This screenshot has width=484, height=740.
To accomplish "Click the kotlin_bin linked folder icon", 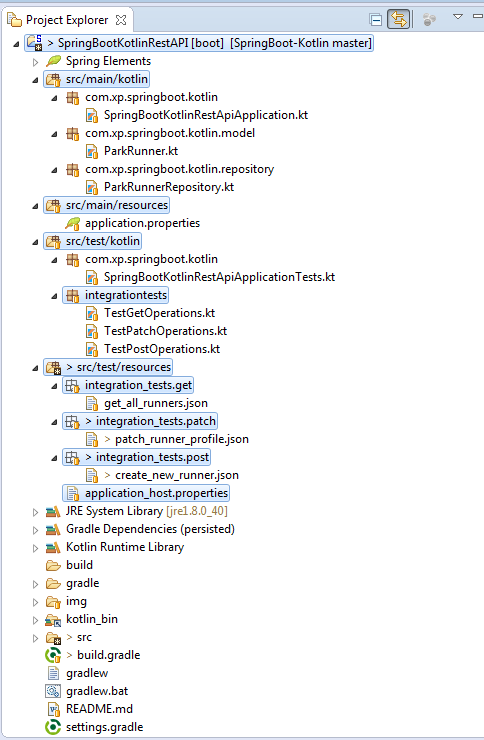I will (53, 619).
